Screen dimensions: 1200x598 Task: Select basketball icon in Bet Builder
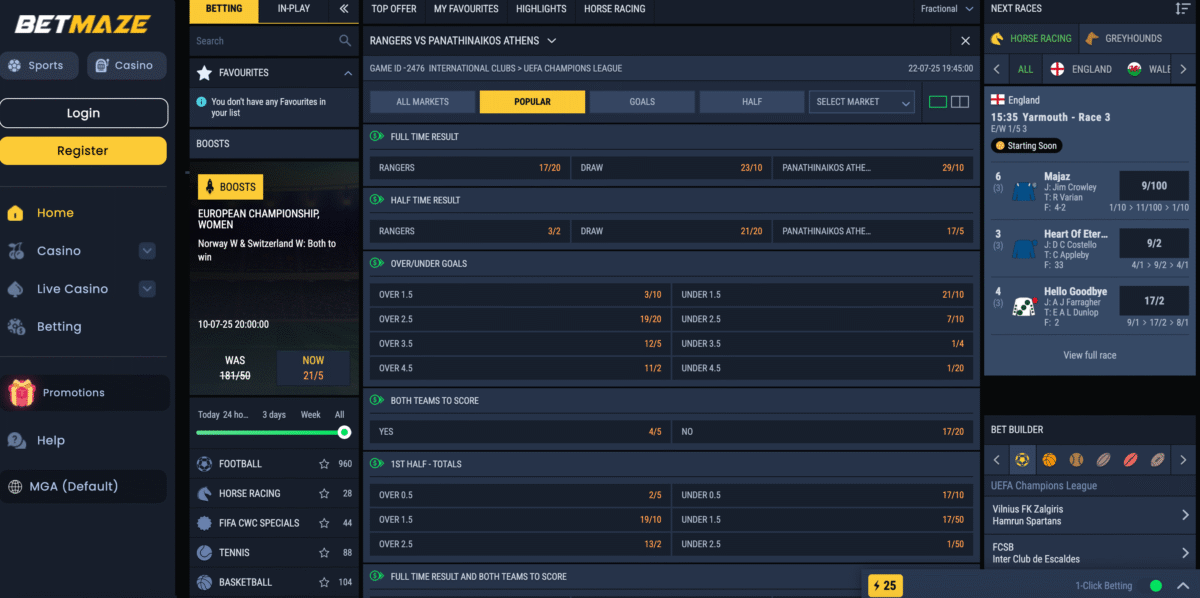pyautogui.click(x=1049, y=460)
